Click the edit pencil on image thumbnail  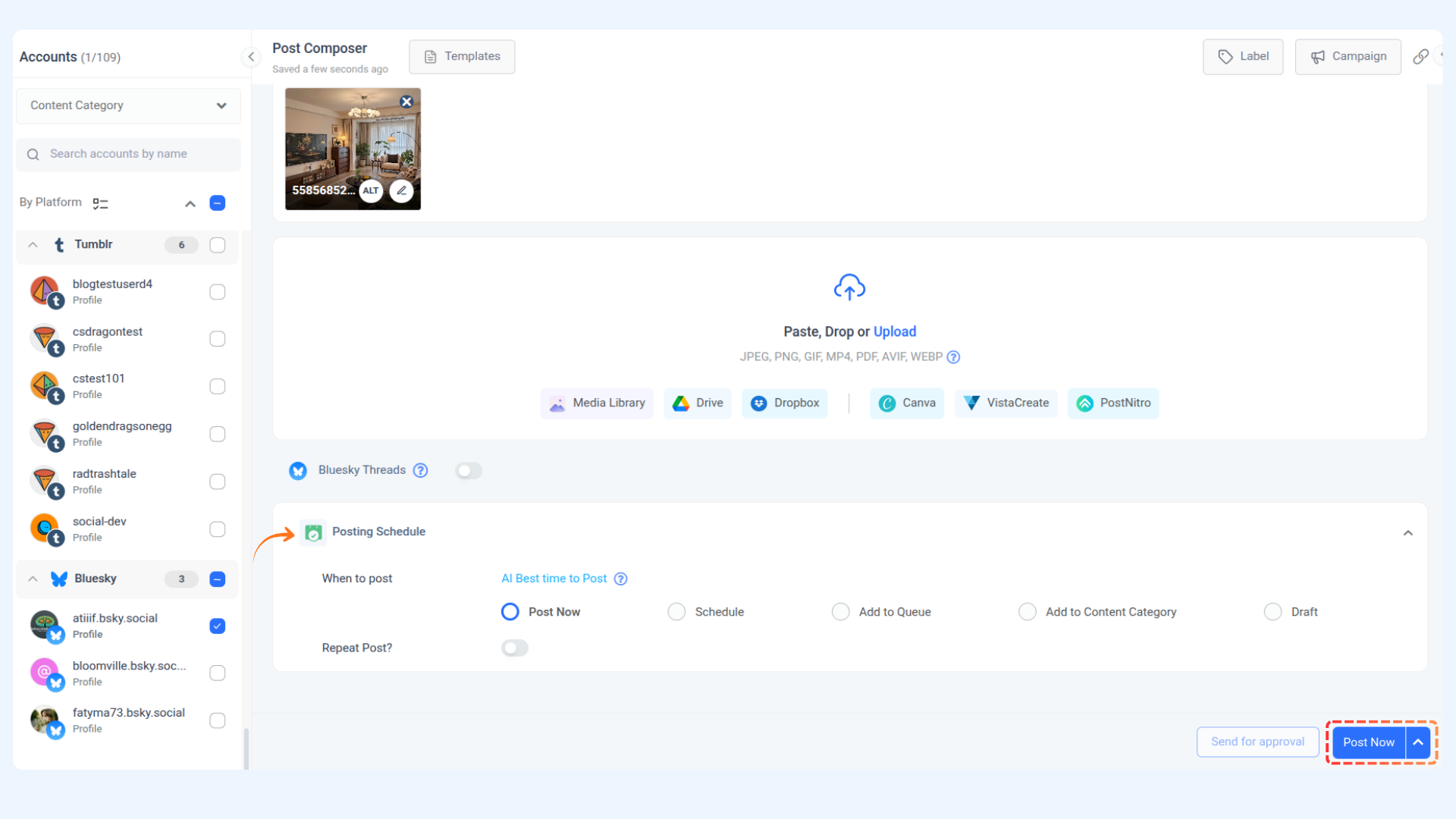click(401, 190)
